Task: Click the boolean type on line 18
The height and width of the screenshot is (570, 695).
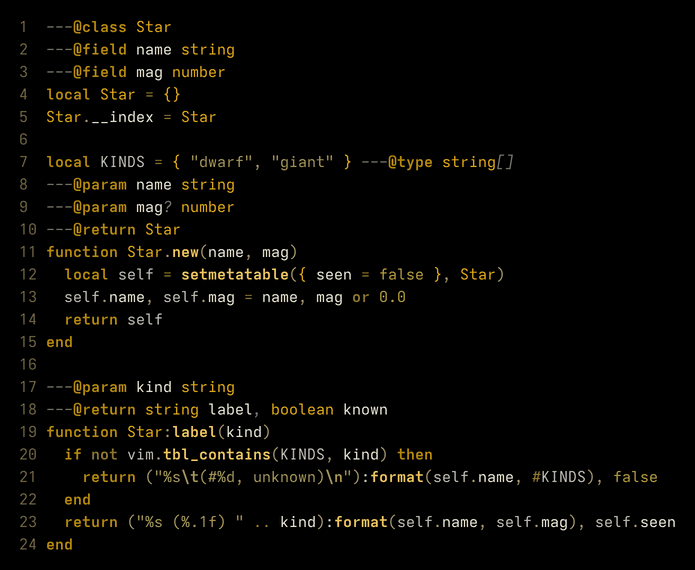Action: tap(302, 410)
